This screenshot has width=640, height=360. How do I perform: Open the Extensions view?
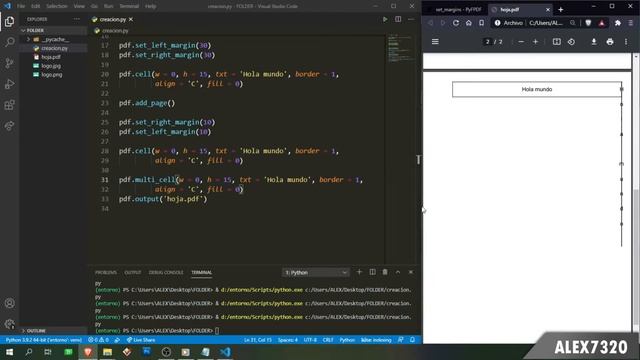[x=9, y=105]
